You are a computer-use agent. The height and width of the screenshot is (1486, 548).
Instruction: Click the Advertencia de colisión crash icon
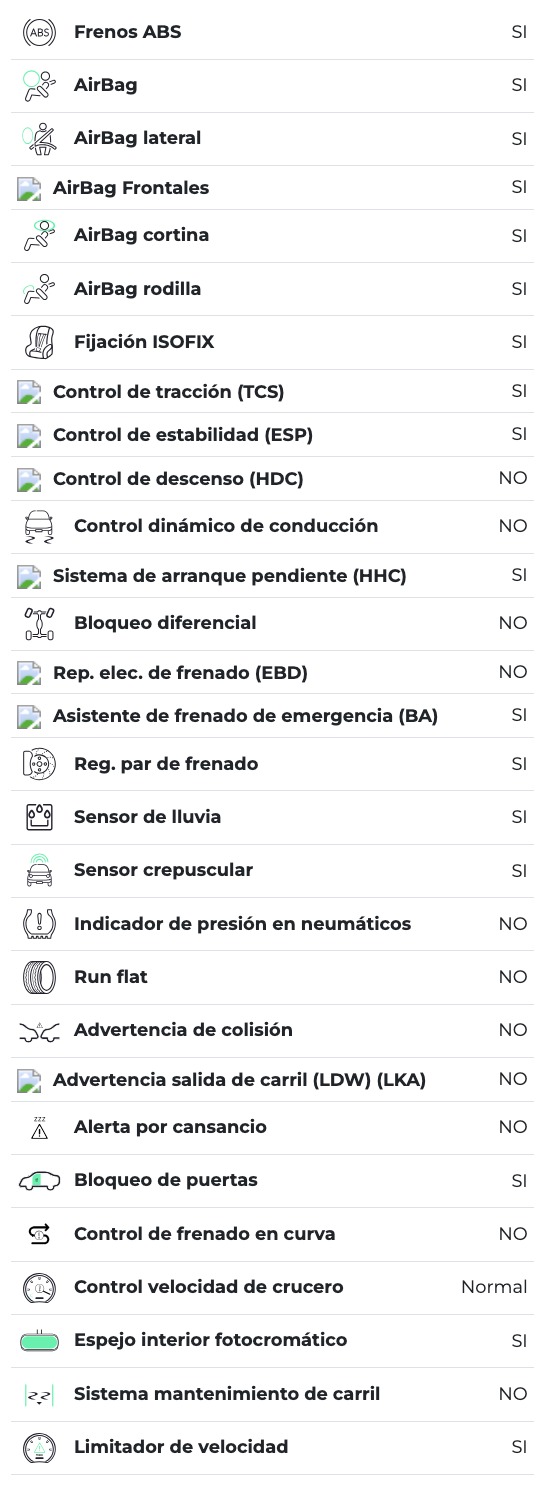click(40, 1031)
